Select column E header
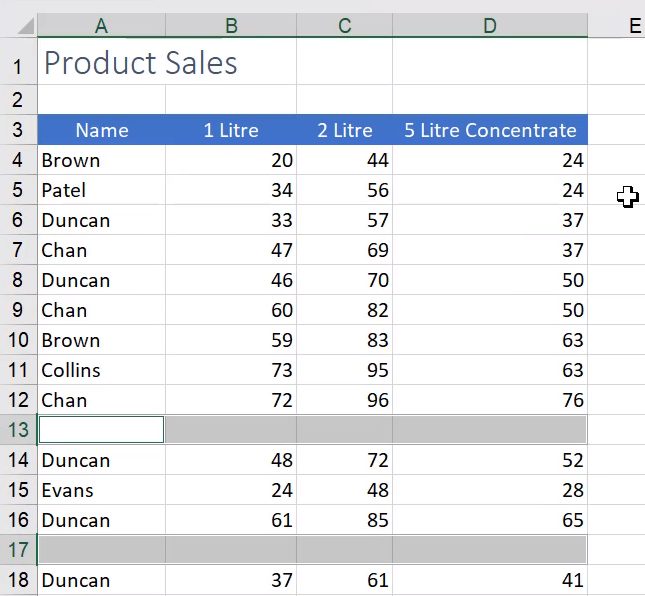This screenshot has height=596, width=645. (x=633, y=26)
